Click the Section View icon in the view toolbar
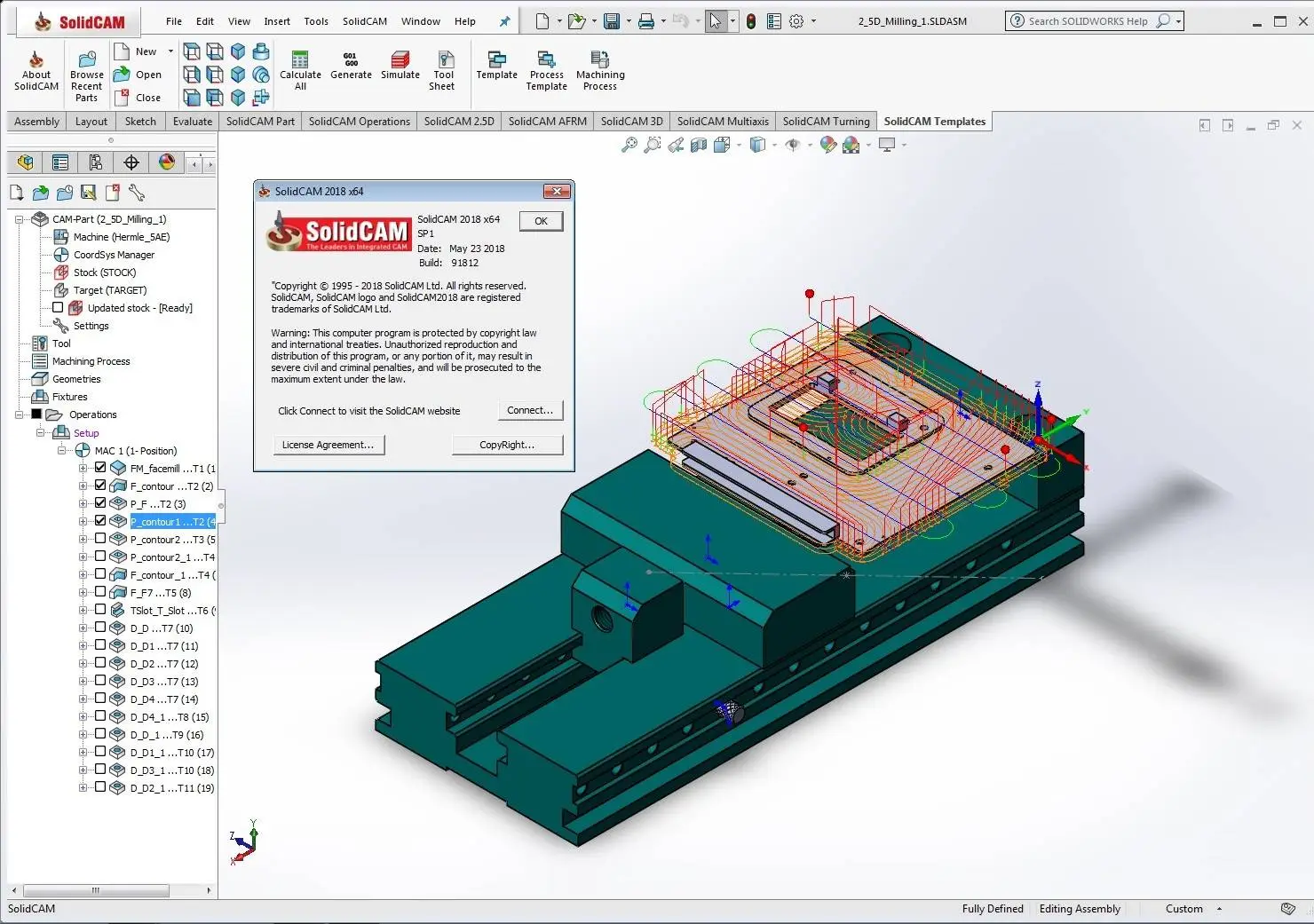 (699, 145)
